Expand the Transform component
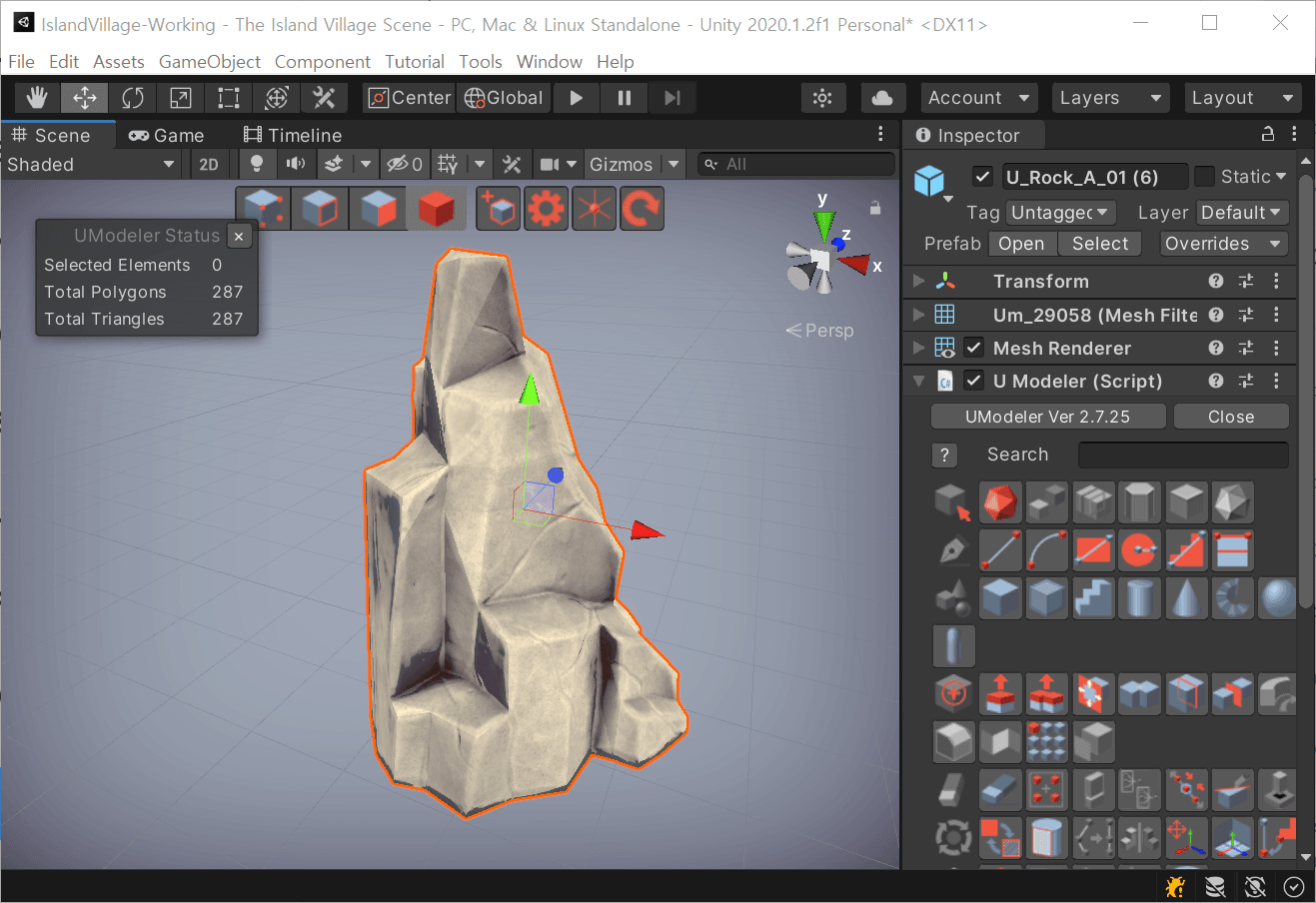 tap(918, 282)
